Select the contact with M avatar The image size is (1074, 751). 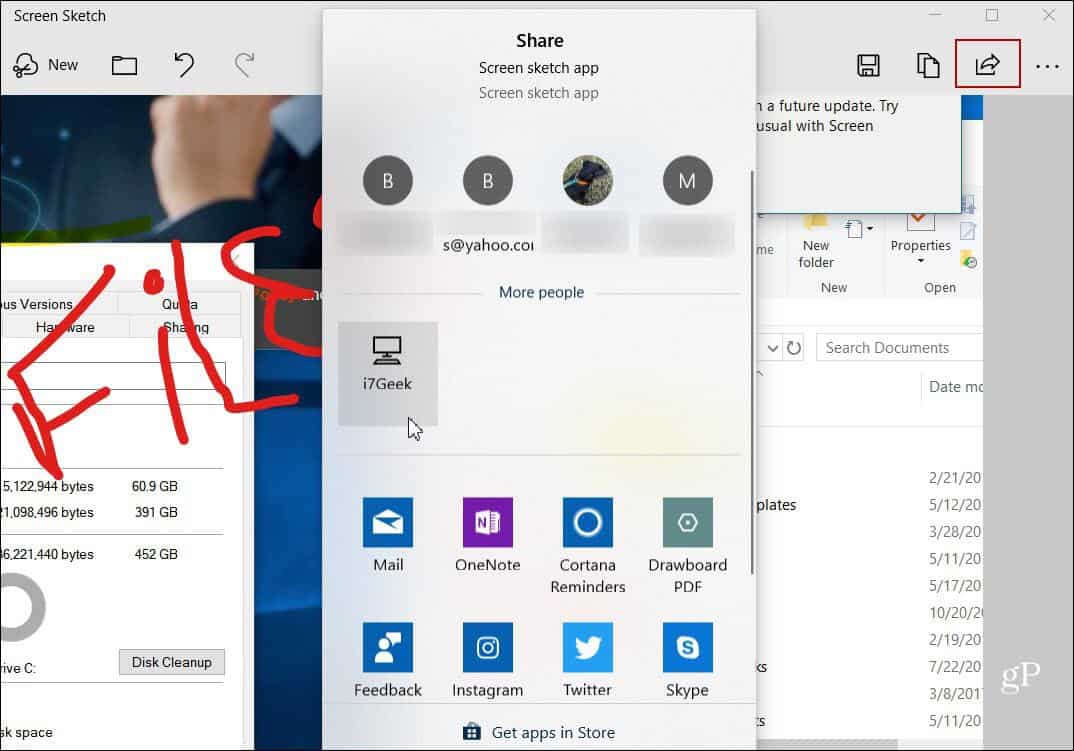click(x=688, y=181)
